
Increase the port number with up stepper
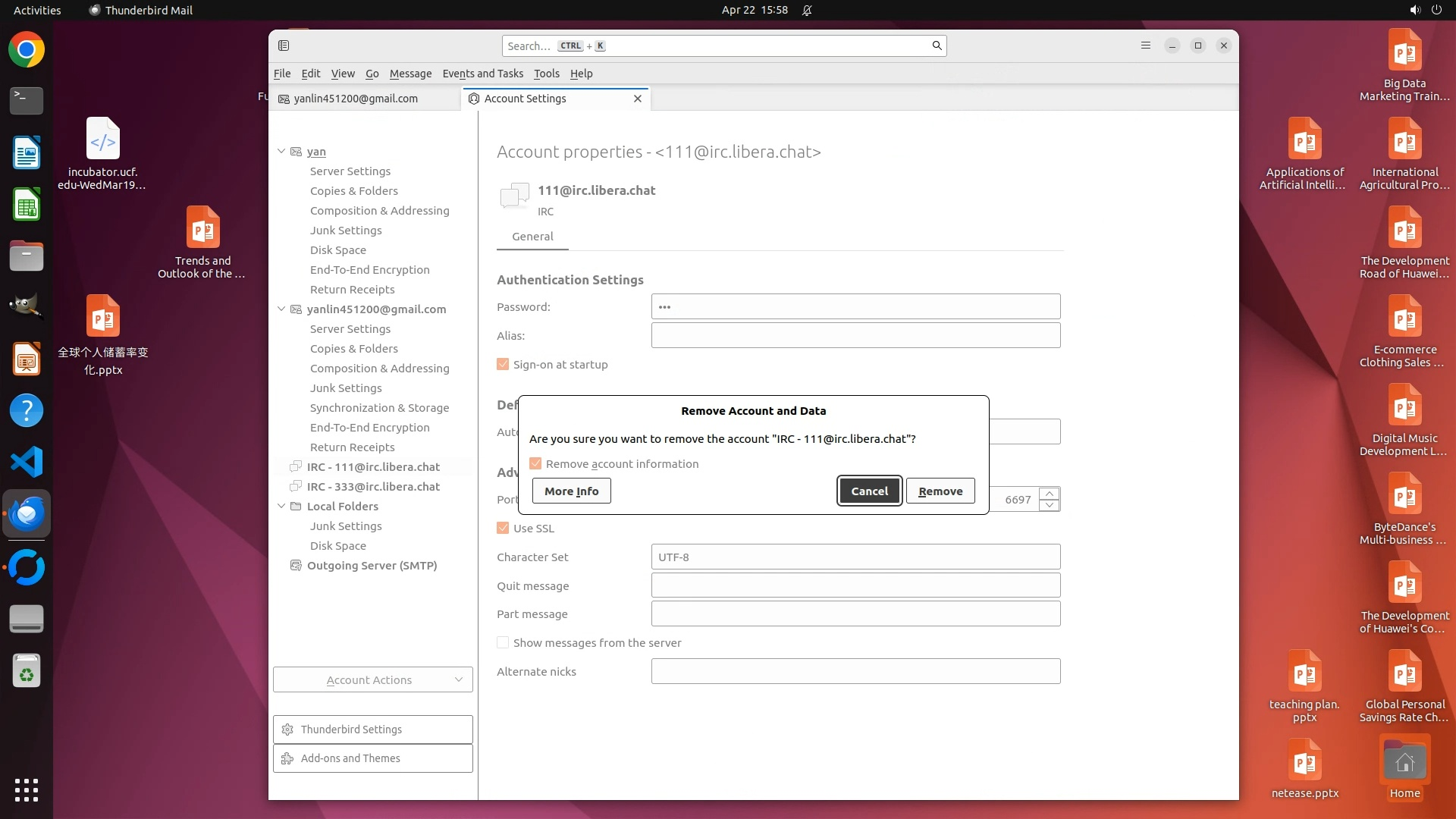coord(1049,494)
